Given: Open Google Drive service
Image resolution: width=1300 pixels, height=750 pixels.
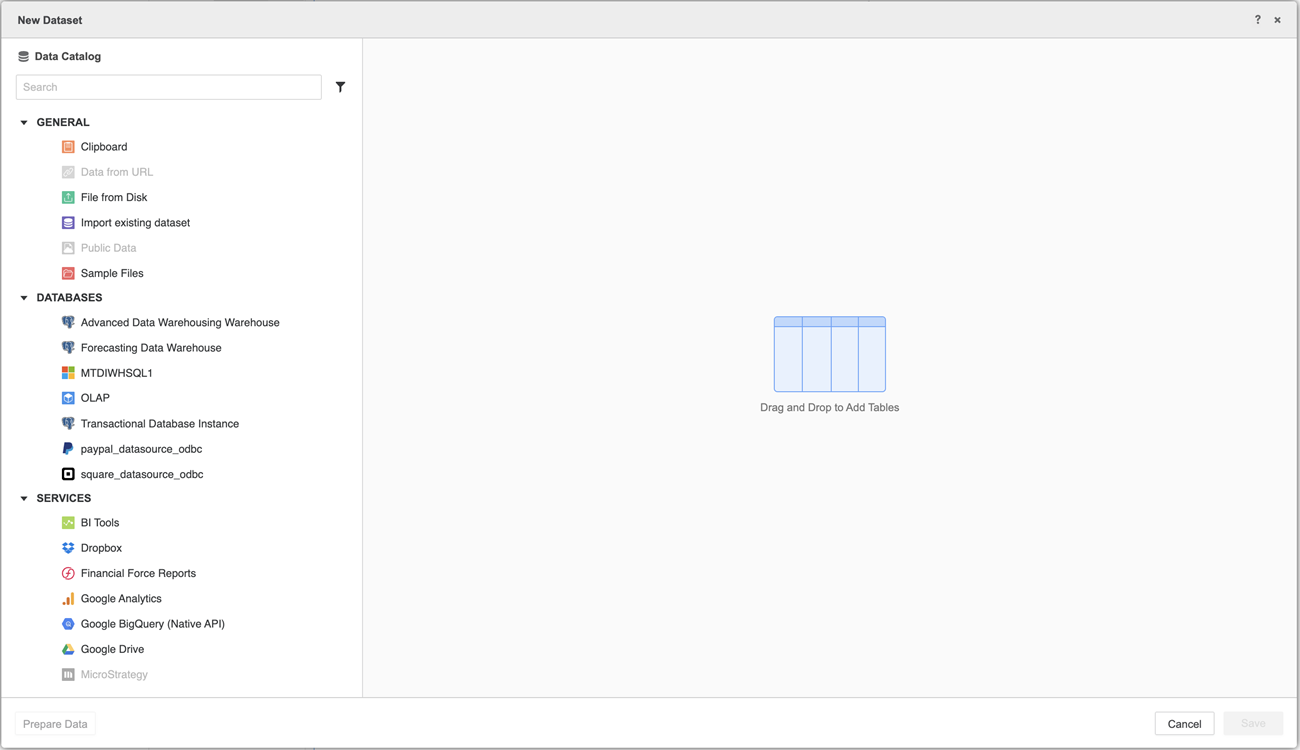Looking at the screenshot, I should pyautogui.click(x=112, y=649).
